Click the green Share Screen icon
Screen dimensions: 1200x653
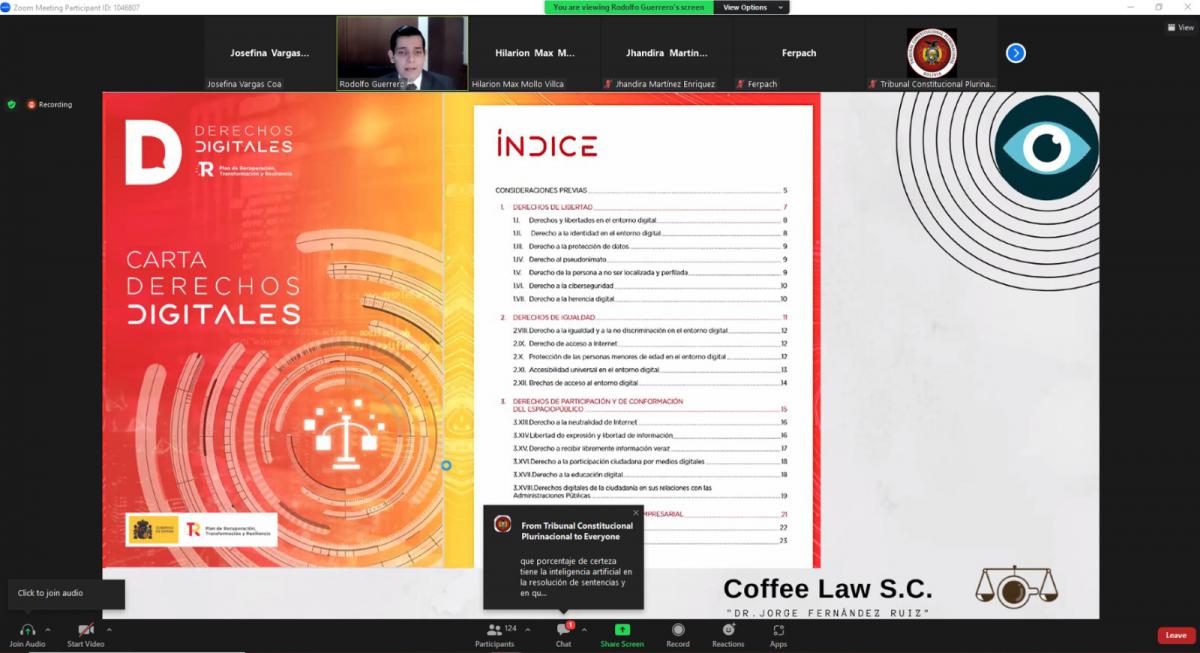click(x=622, y=630)
